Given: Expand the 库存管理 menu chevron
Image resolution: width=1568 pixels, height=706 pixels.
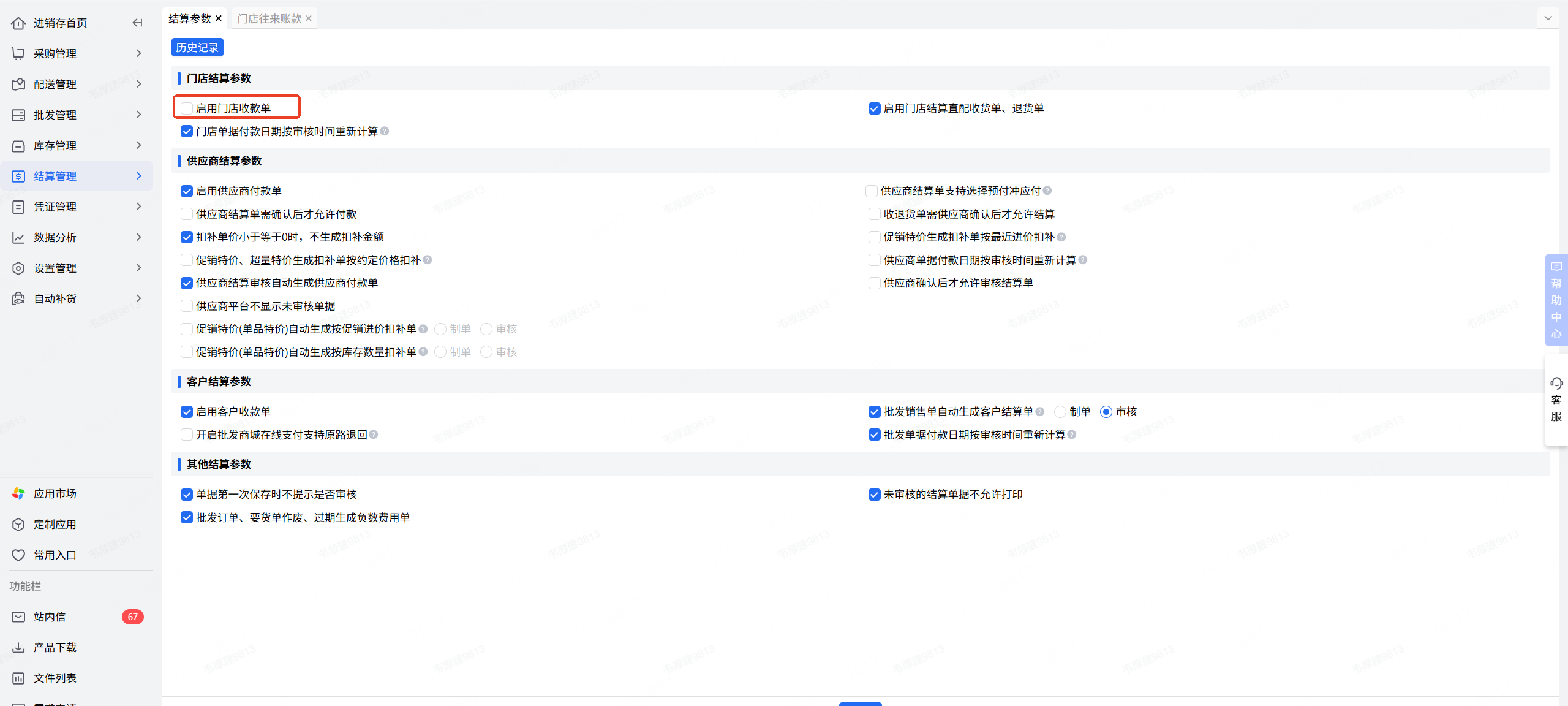Looking at the screenshot, I should click(x=139, y=146).
